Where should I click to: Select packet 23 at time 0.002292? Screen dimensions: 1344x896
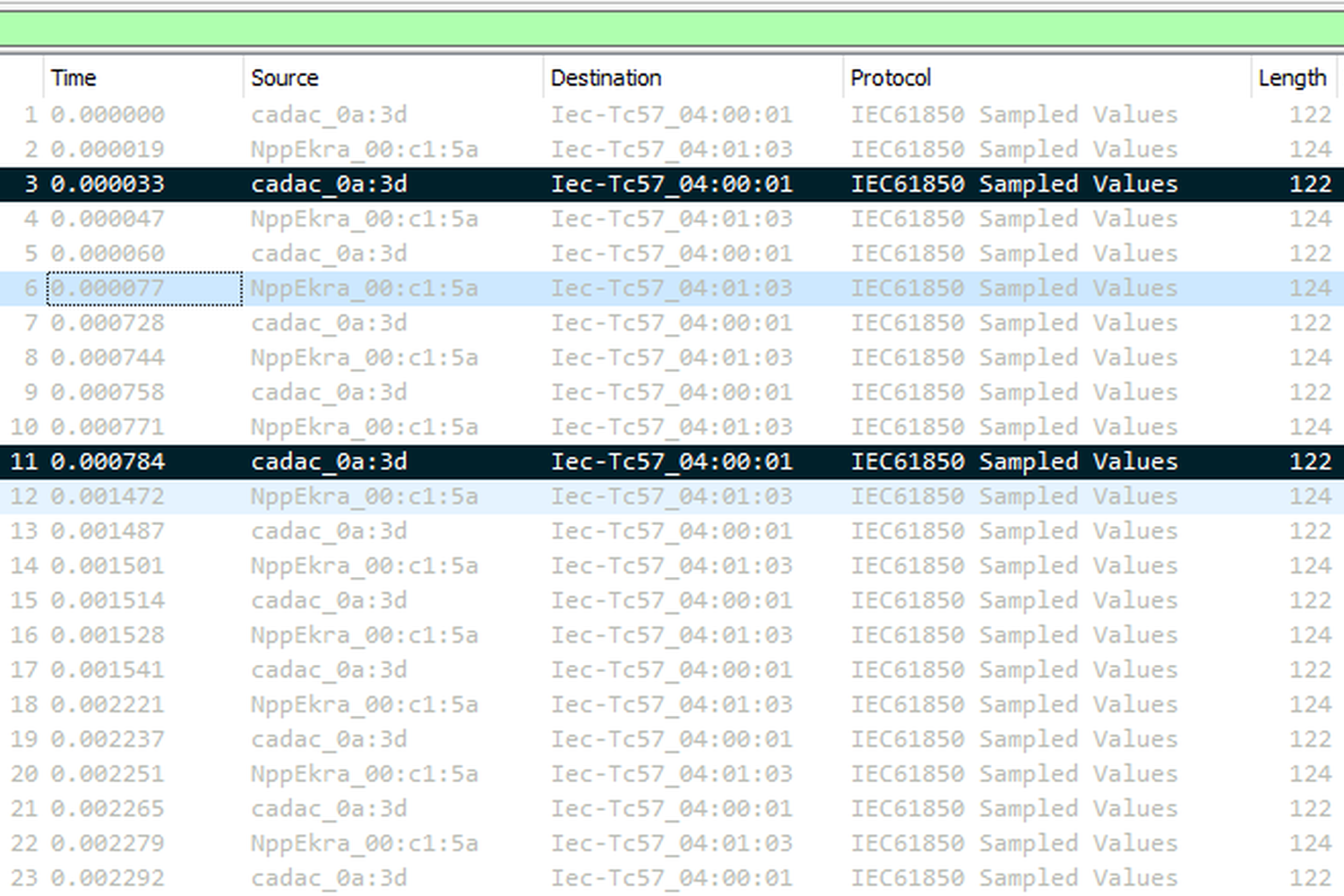(x=672, y=878)
